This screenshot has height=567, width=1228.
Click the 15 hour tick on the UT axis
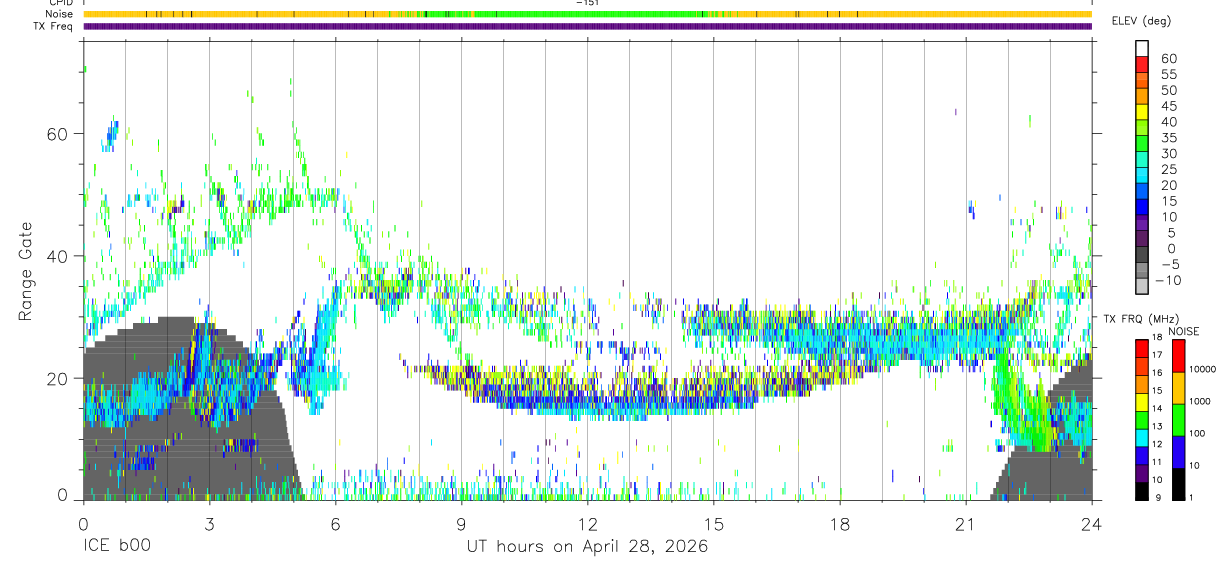[714, 524]
